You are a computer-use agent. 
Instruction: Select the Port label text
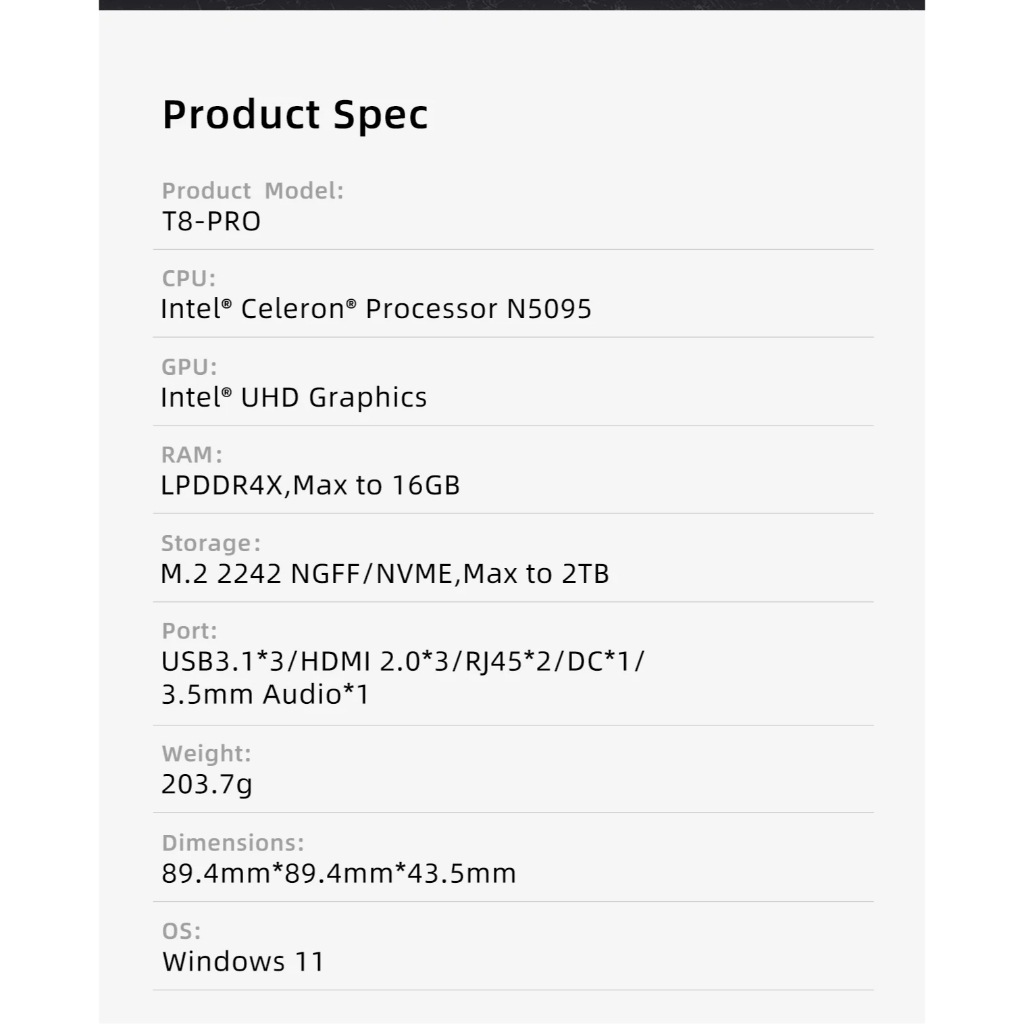[x=189, y=631]
